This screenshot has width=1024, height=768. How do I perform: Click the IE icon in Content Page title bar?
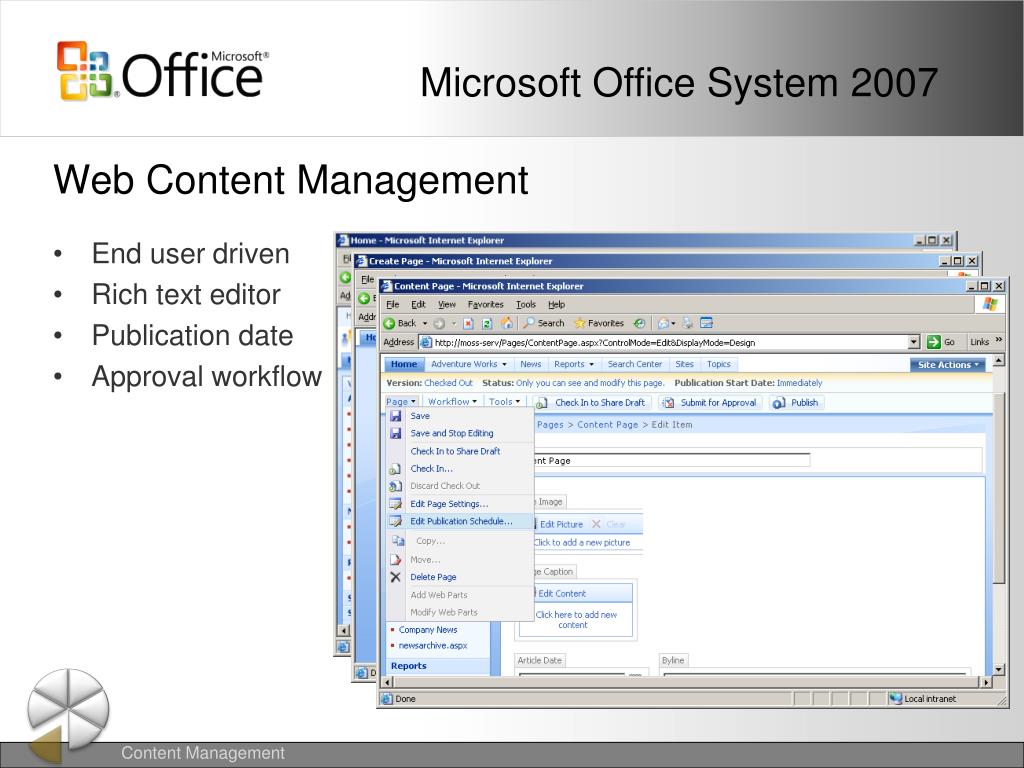[x=387, y=285]
